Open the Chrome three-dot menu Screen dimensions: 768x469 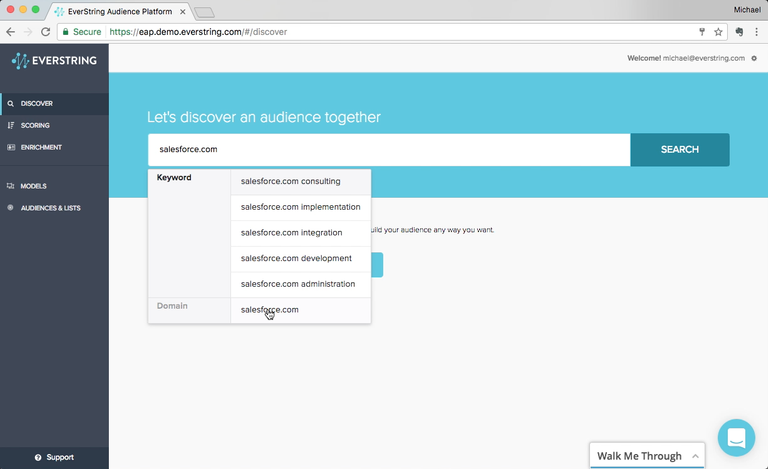[757, 32]
